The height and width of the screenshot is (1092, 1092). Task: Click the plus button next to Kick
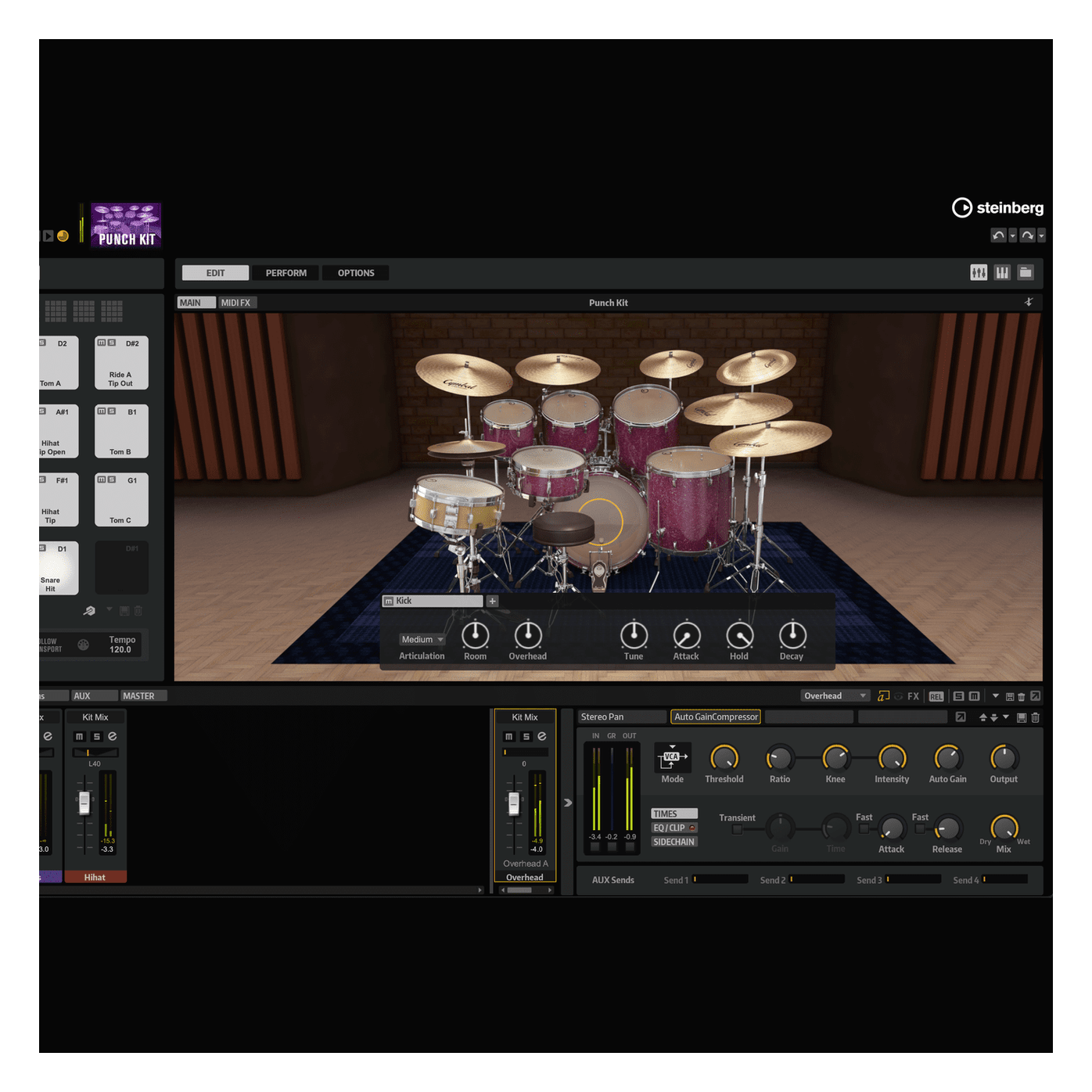tap(492, 601)
